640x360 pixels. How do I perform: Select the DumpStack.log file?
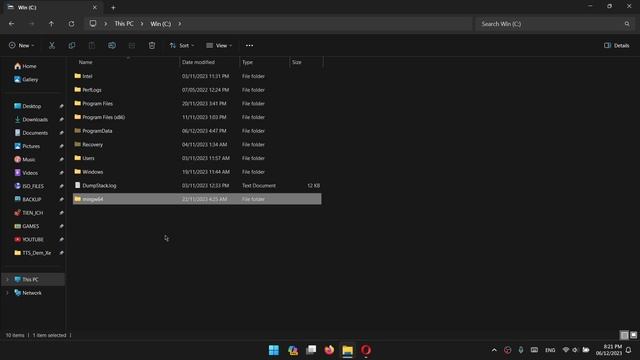[197, 186]
